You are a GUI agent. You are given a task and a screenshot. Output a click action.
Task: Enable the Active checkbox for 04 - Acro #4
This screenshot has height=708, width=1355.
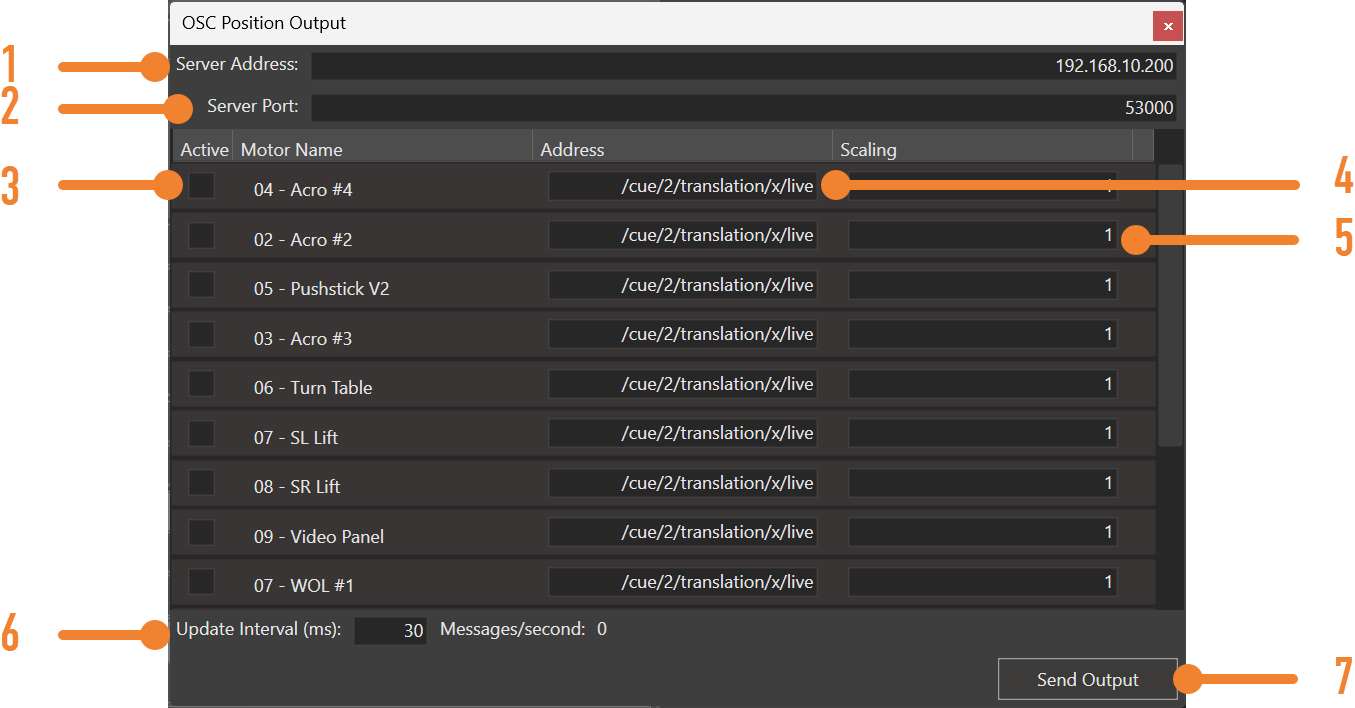click(202, 189)
